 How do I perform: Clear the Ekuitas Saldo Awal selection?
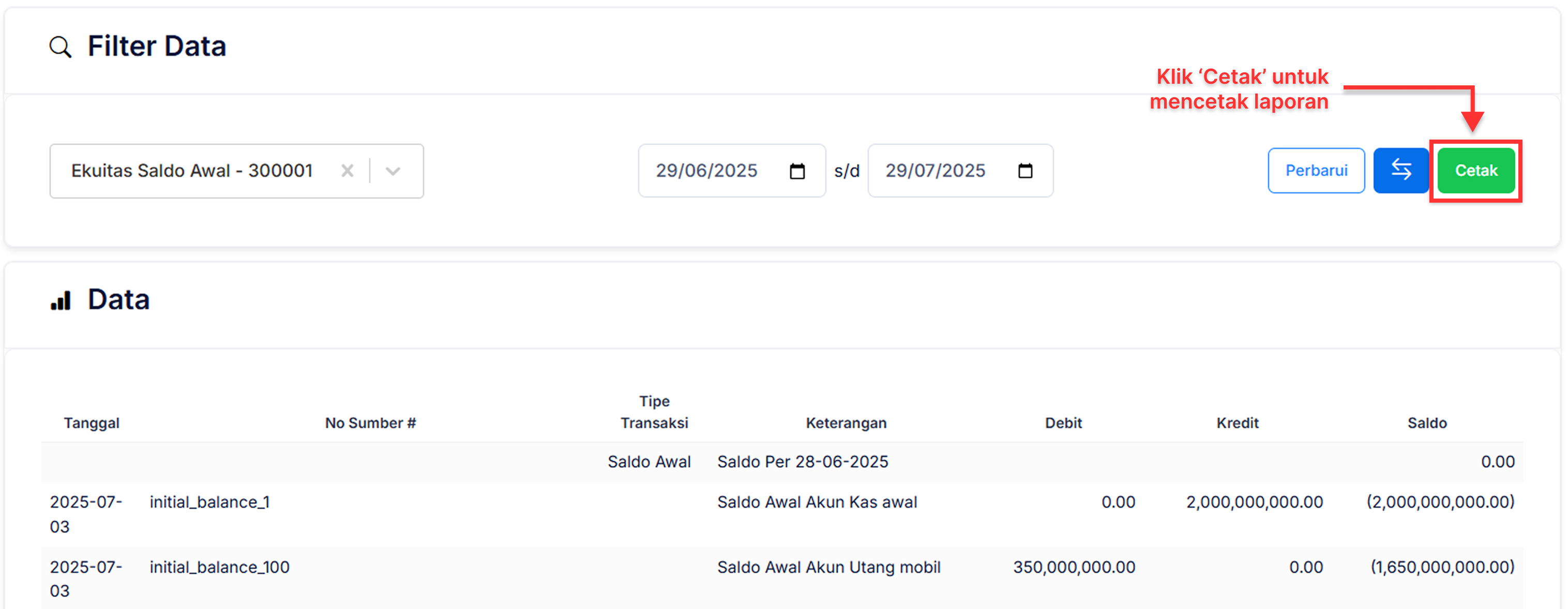347,171
